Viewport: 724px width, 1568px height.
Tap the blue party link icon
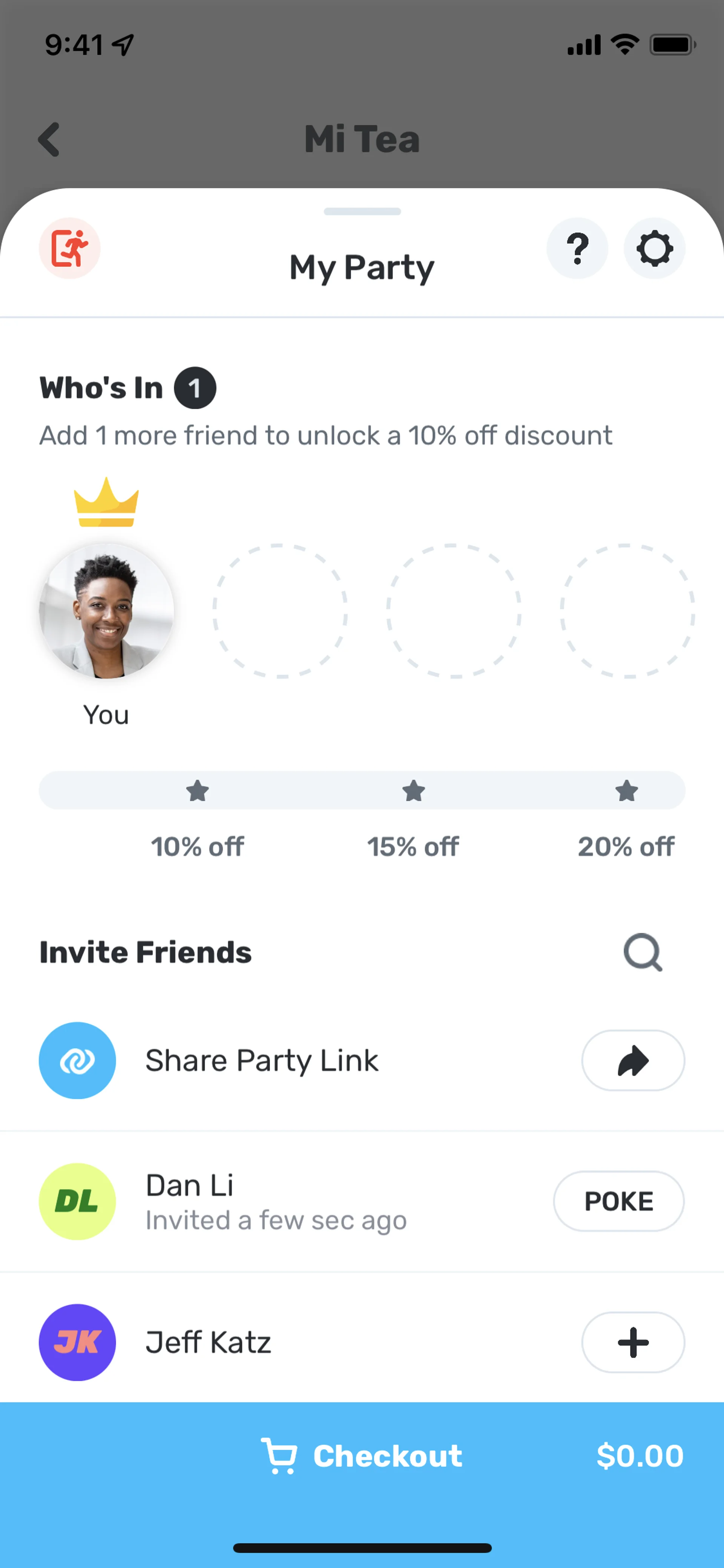(77, 1060)
